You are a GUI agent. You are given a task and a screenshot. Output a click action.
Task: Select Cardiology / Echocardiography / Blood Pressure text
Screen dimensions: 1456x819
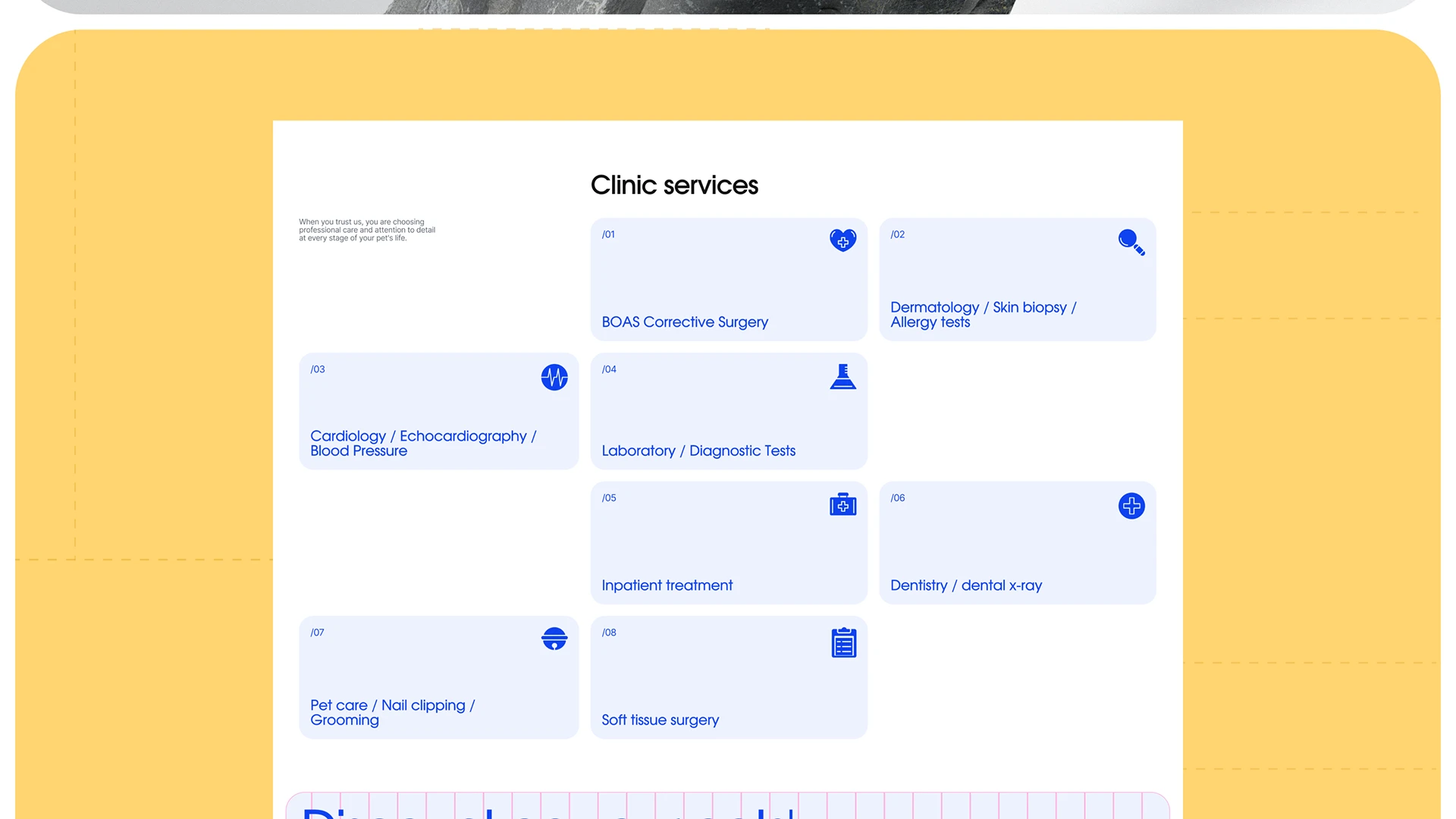pos(422,443)
